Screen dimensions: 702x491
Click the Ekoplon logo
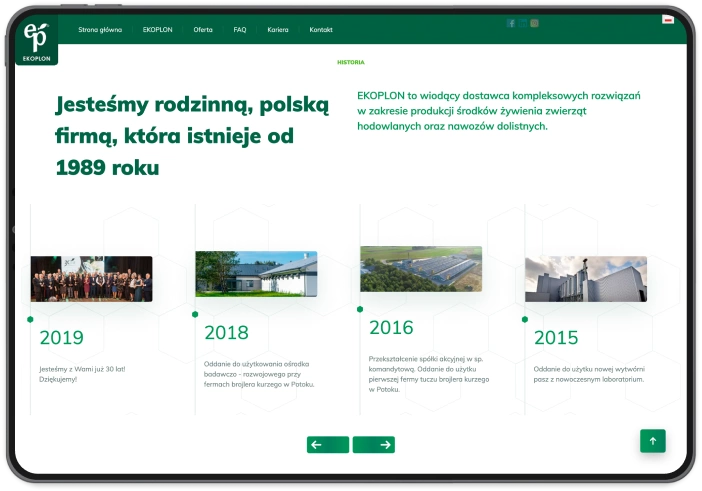37,41
